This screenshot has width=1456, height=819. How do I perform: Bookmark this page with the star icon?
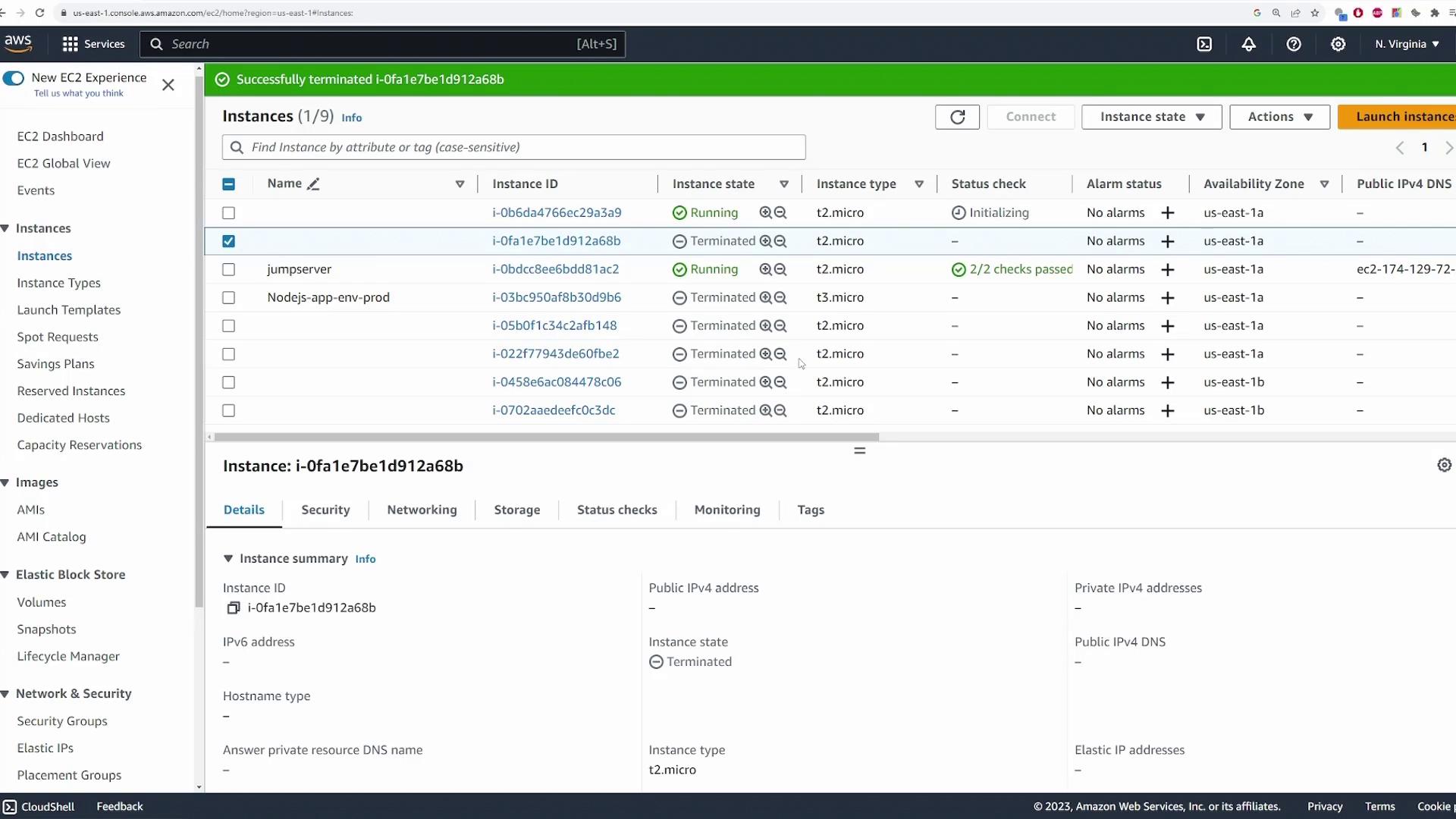click(x=1315, y=13)
